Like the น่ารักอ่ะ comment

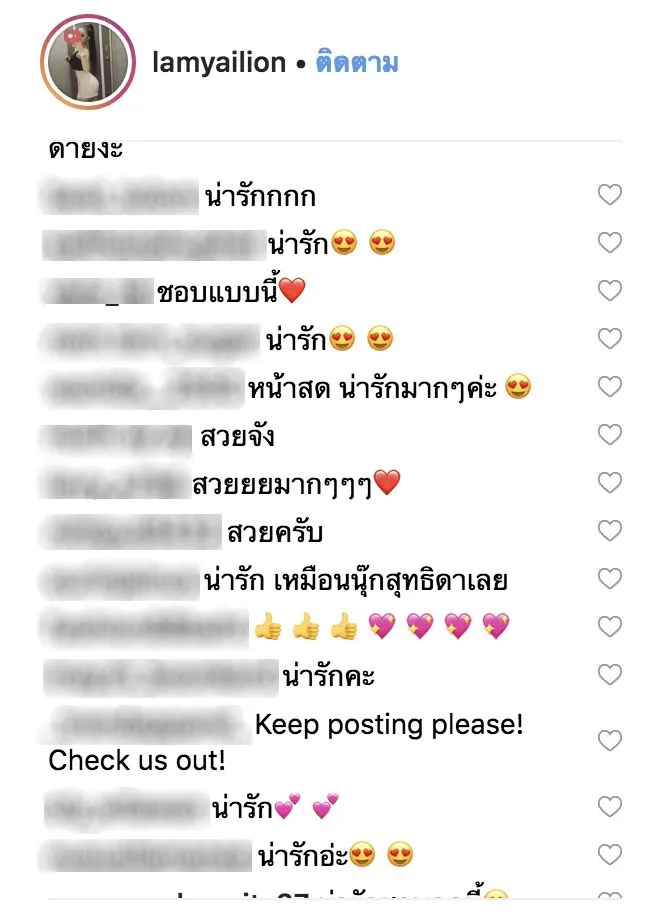tap(610, 855)
